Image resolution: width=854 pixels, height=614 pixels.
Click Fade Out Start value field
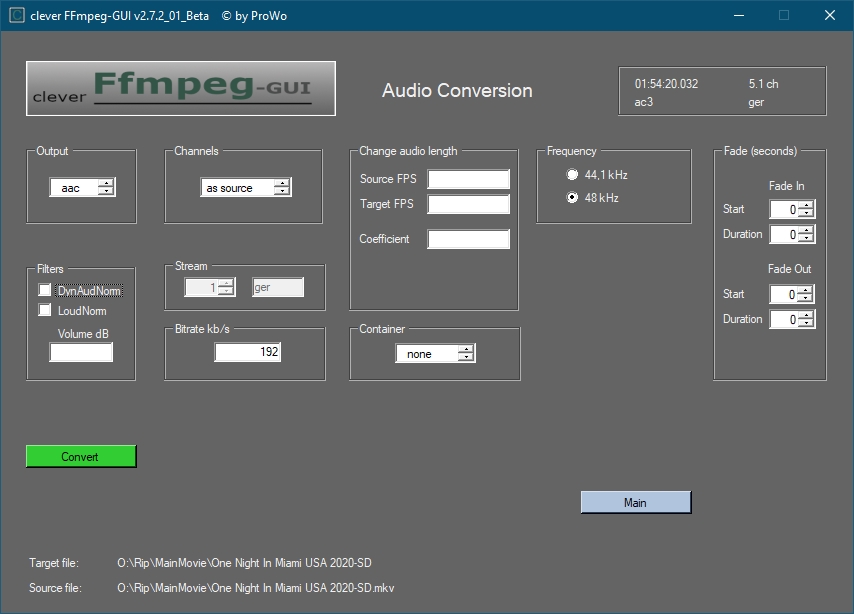784,294
